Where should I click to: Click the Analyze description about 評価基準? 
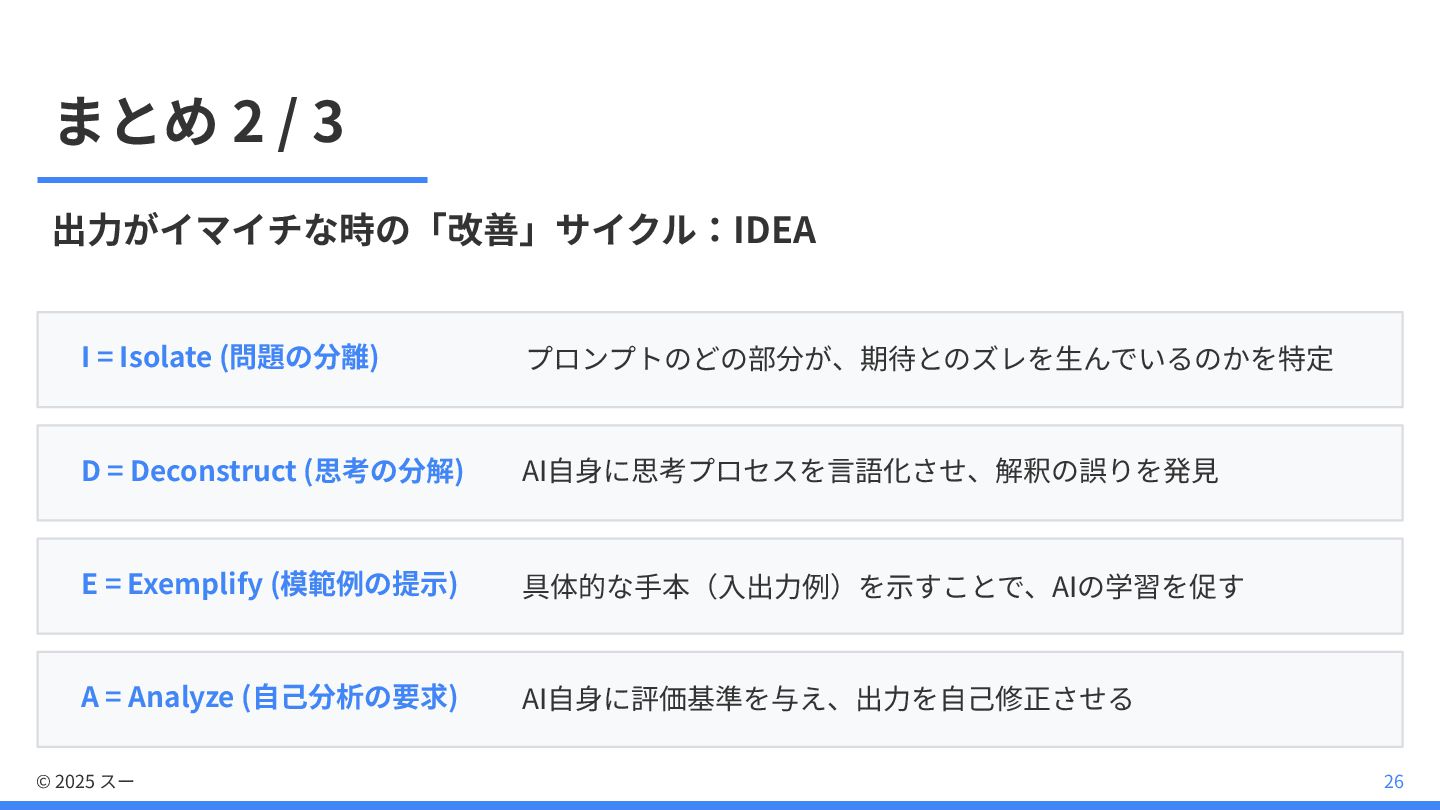(x=828, y=698)
